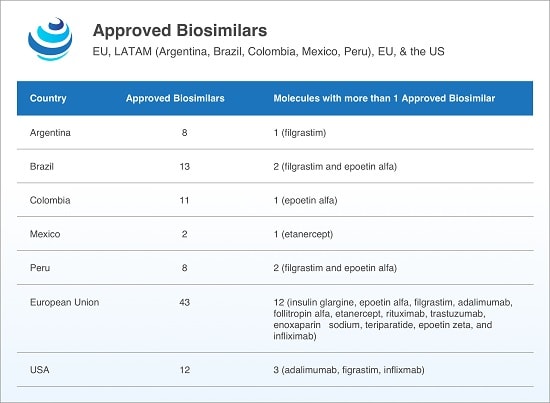Select the Brazil country cell
Screen dimensions: 550x403
(42, 166)
